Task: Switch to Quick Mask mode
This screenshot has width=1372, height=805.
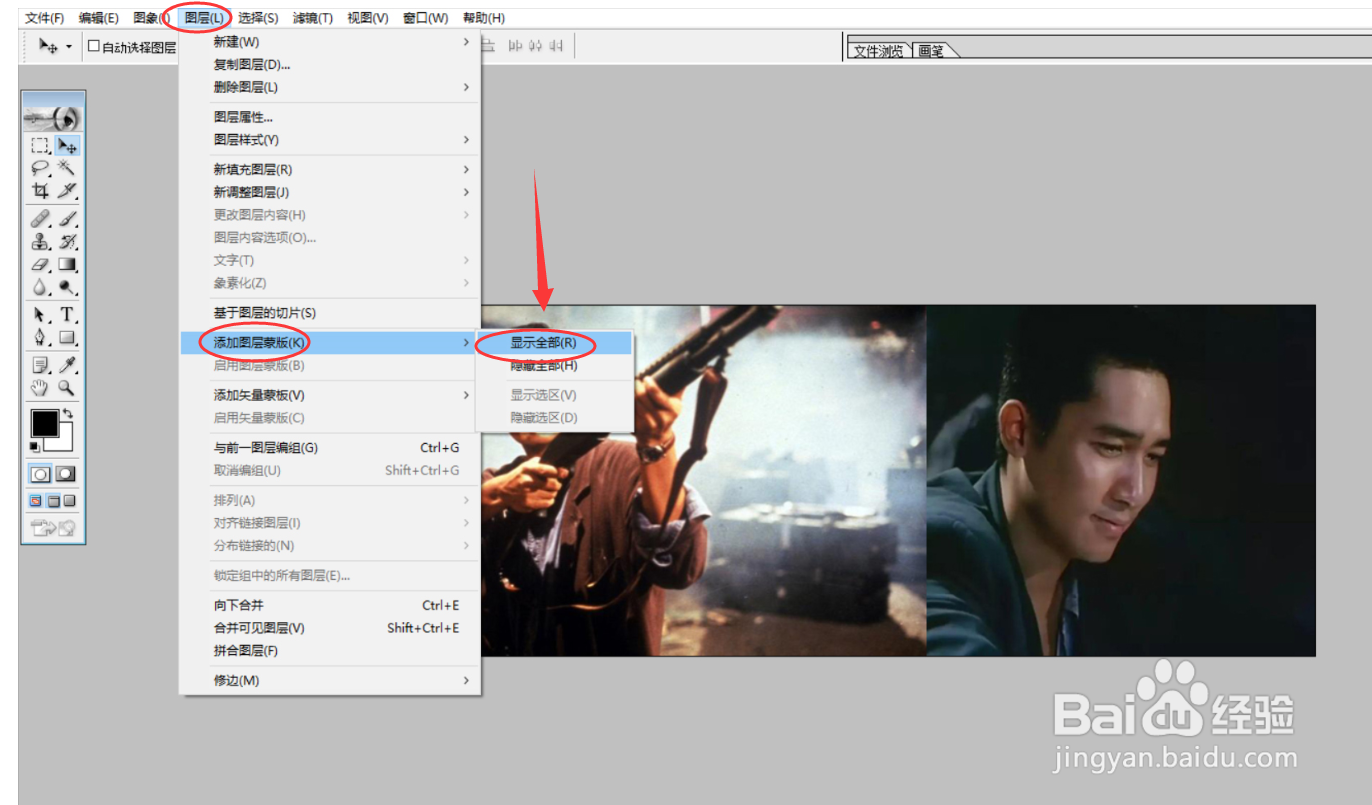Action: (66, 473)
